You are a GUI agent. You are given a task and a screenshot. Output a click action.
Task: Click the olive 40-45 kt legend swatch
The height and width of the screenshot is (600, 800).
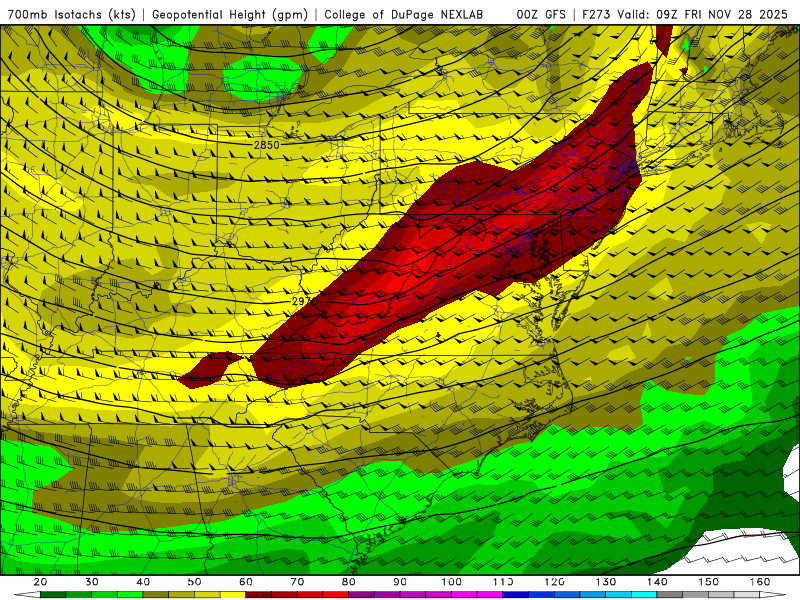156,595
